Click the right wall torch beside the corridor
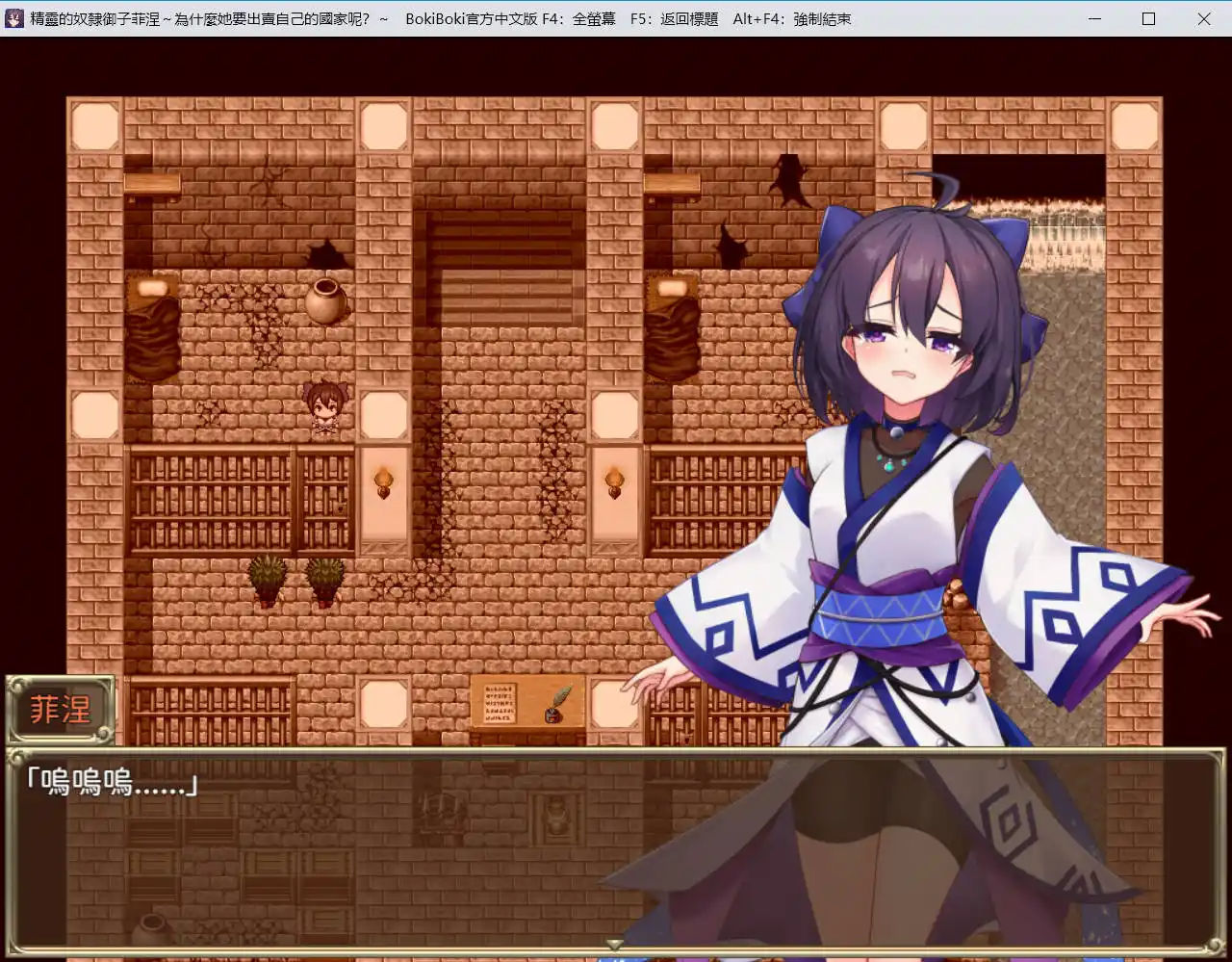Image resolution: width=1232 pixels, height=962 pixels. (x=614, y=481)
